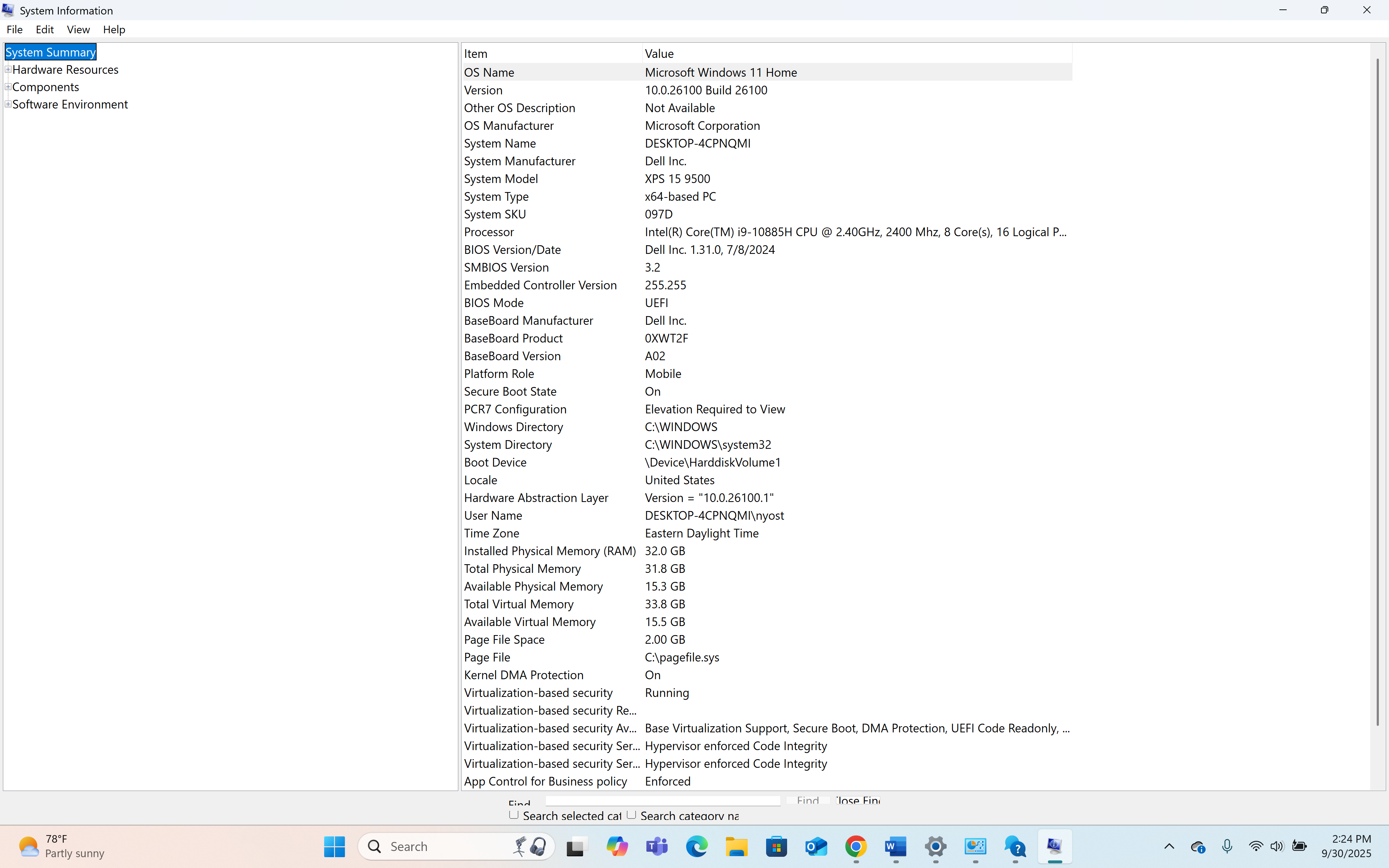Open Microsoft Word from the taskbar

coord(896,846)
